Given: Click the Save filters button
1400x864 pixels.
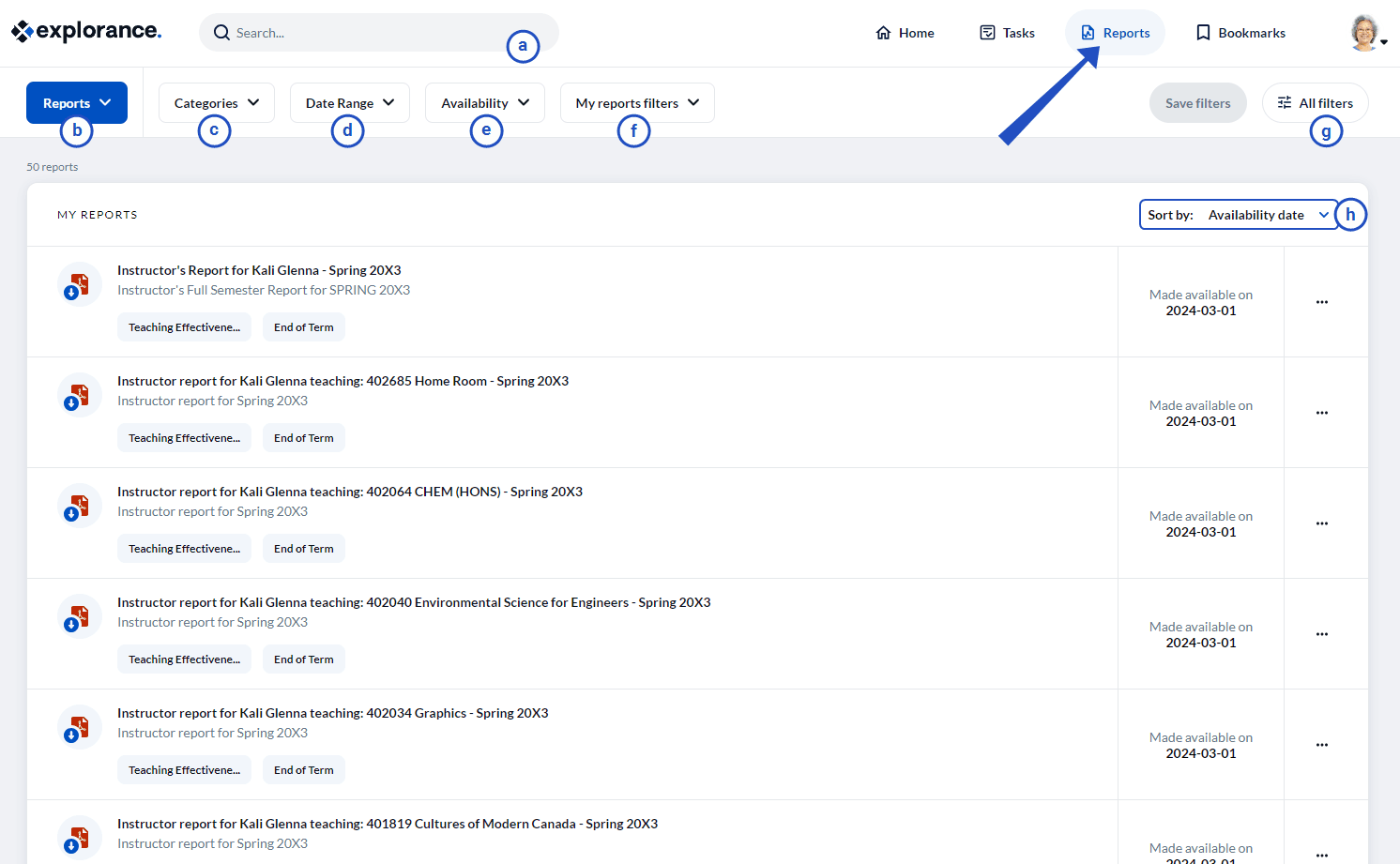Looking at the screenshot, I should pos(1197,103).
